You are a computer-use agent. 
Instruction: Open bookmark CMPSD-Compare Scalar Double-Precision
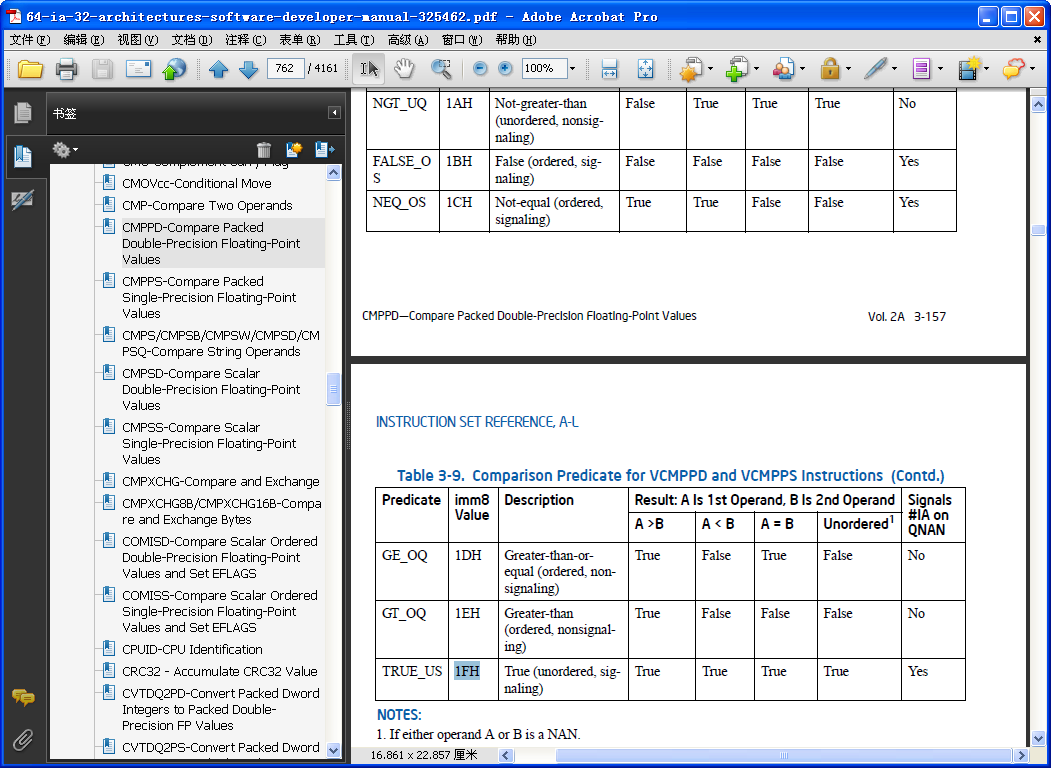(211, 389)
